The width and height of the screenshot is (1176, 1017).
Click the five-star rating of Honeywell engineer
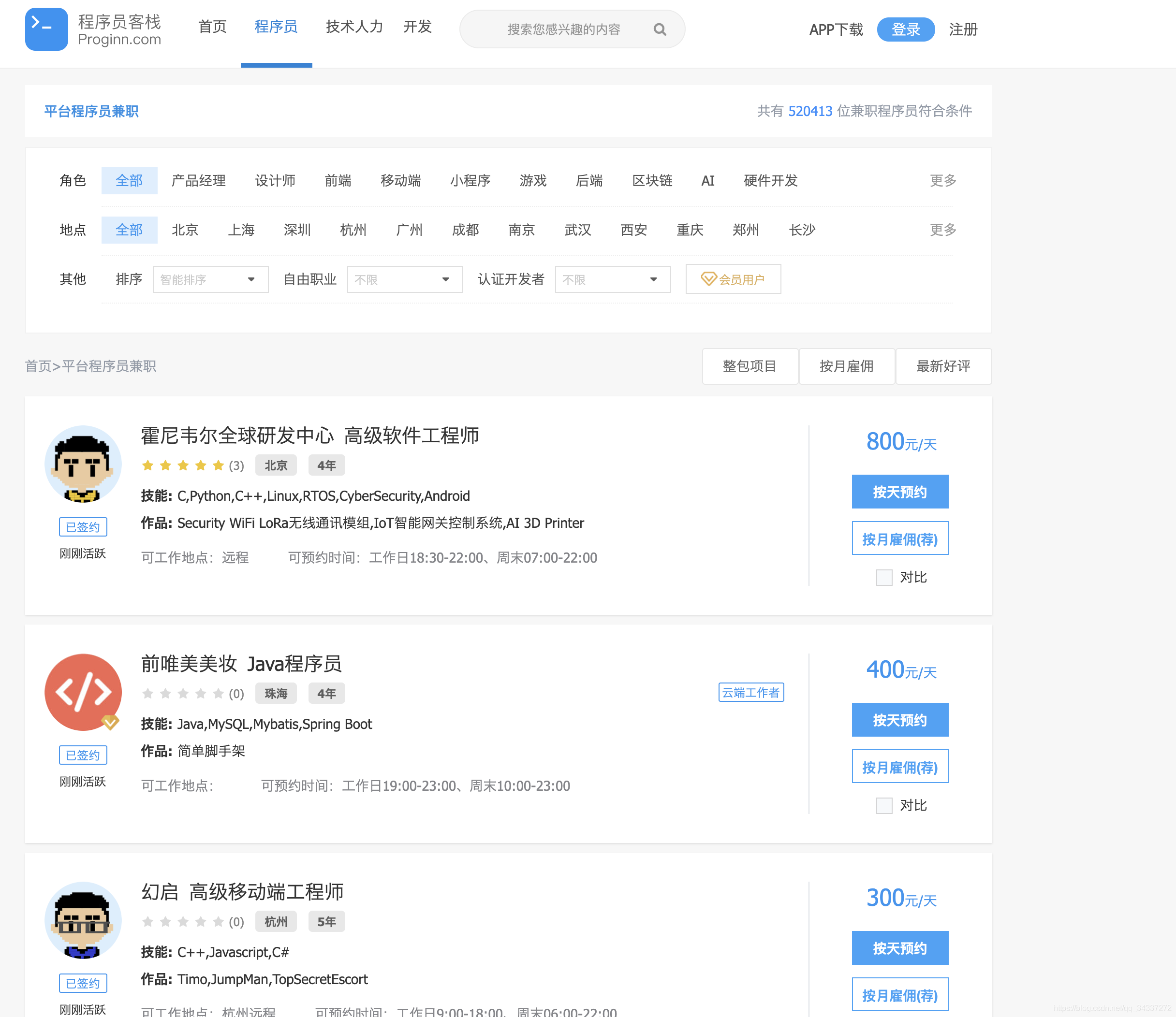click(x=182, y=465)
